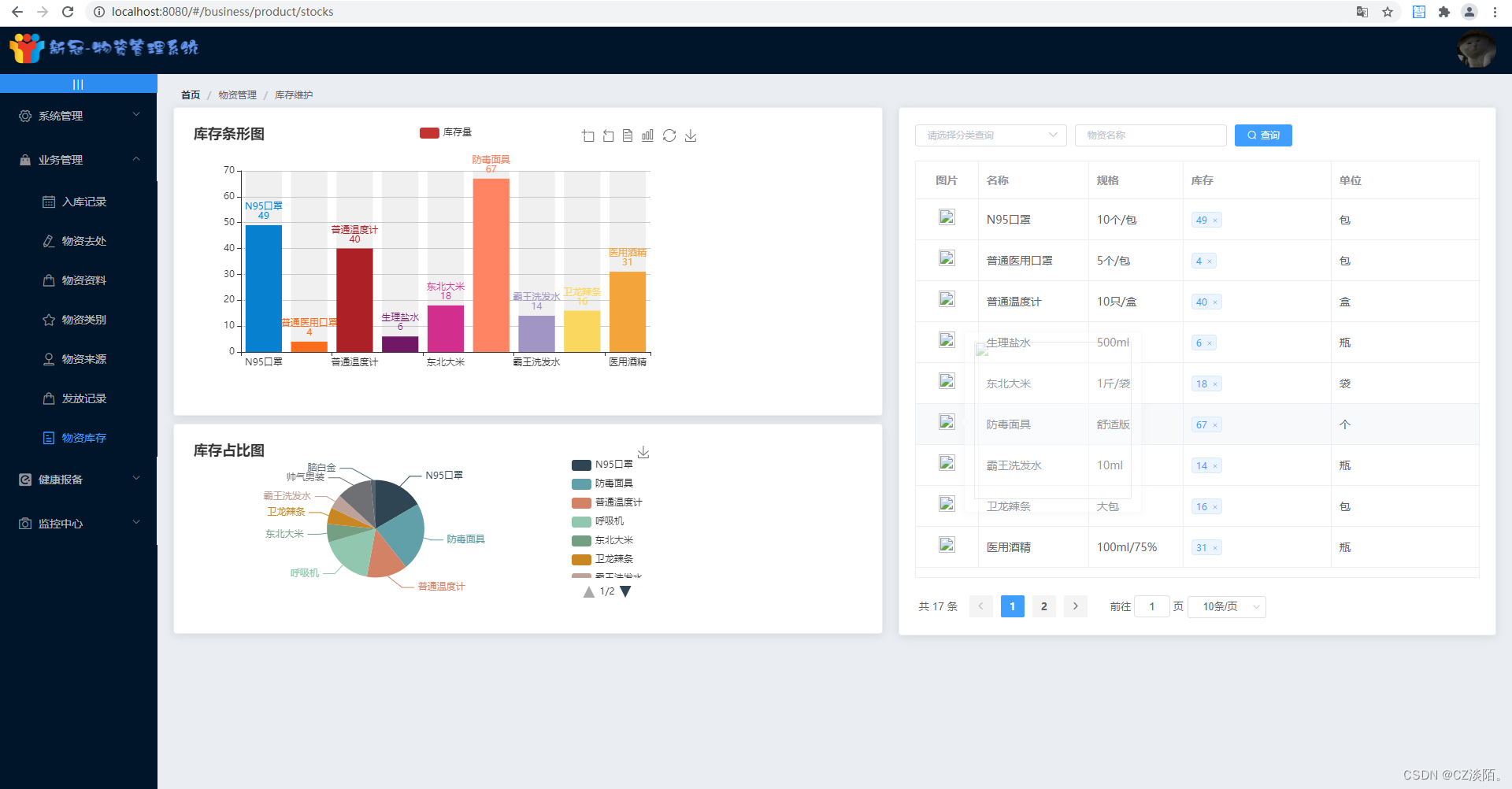Switch to bar chart type icon
The width and height of the screenshot is (1512, 789).
[x=647, y=135]
